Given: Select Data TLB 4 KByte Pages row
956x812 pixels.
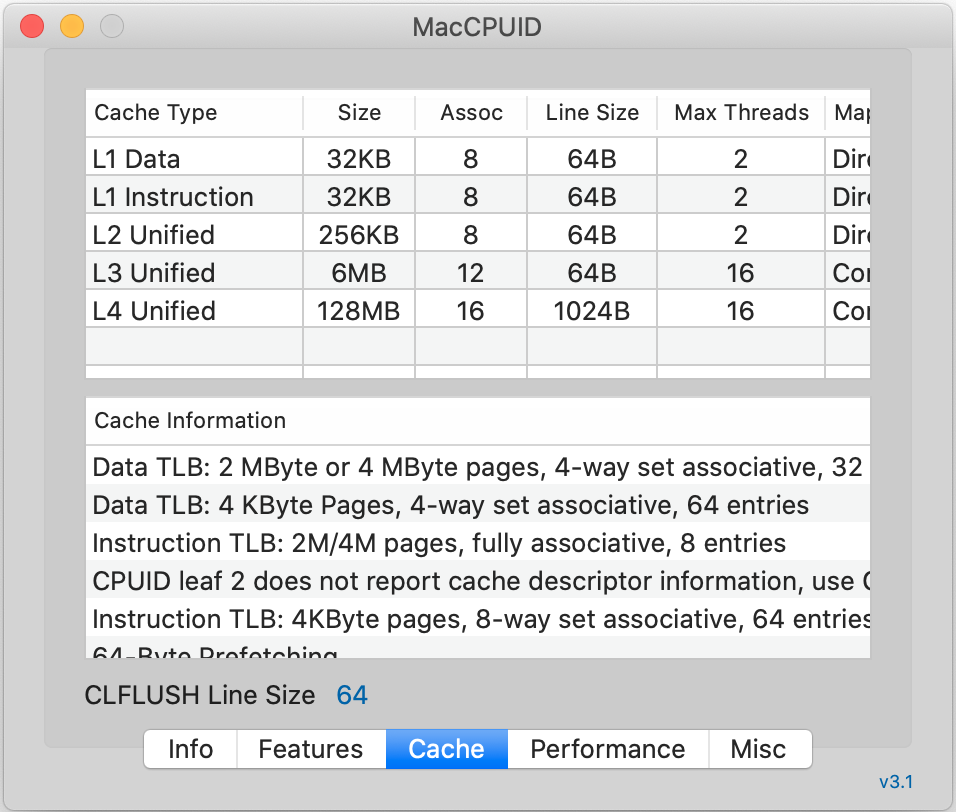Looking at the screenshot, I should tap(478, 505).
